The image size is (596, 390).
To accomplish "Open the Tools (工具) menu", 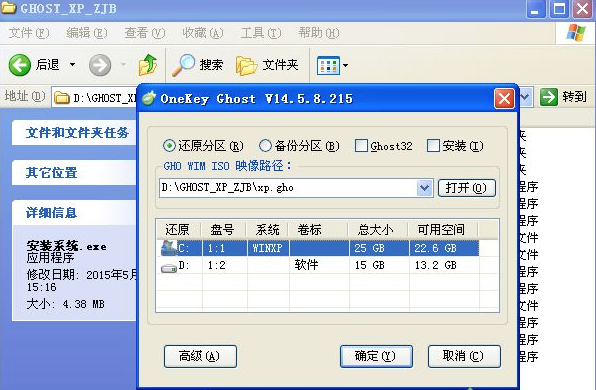I will coord(261,33).
